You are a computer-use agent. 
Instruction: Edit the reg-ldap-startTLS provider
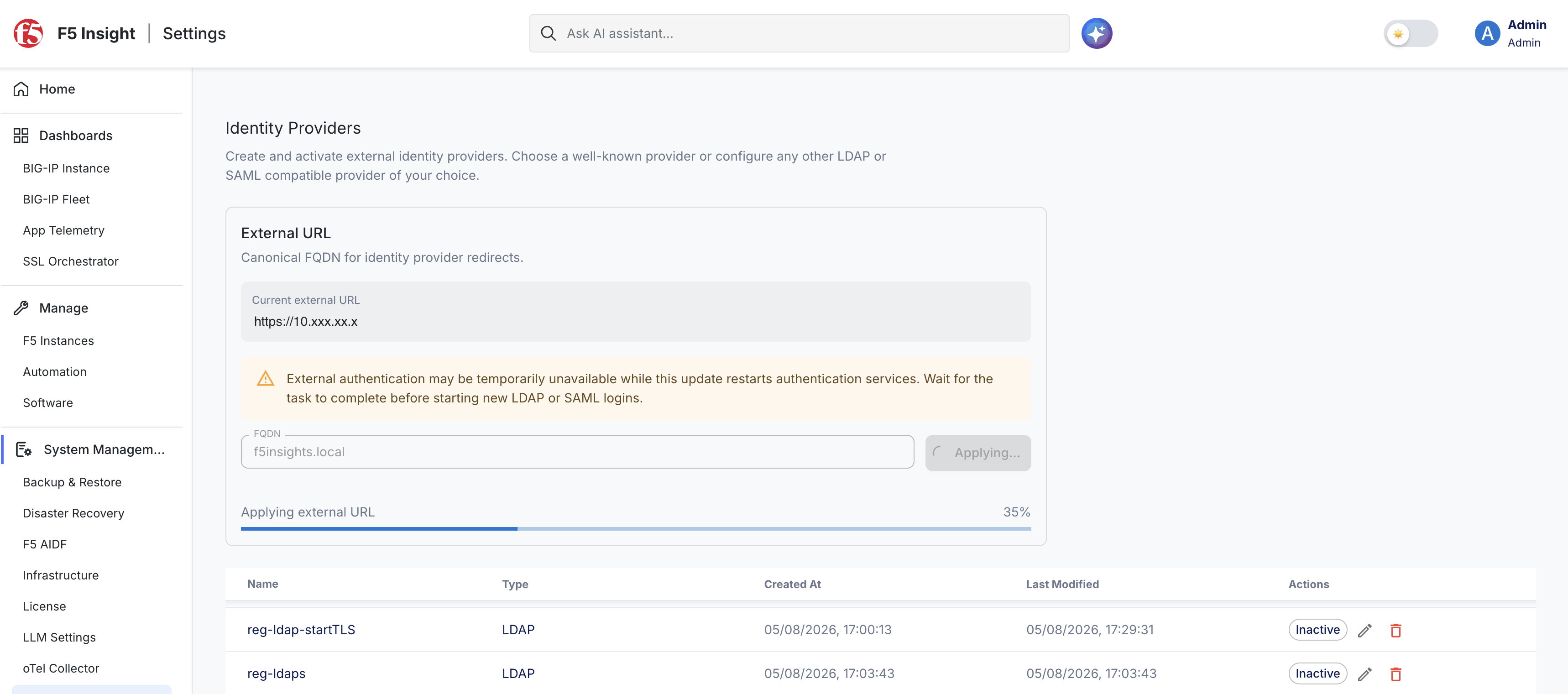1364,630
